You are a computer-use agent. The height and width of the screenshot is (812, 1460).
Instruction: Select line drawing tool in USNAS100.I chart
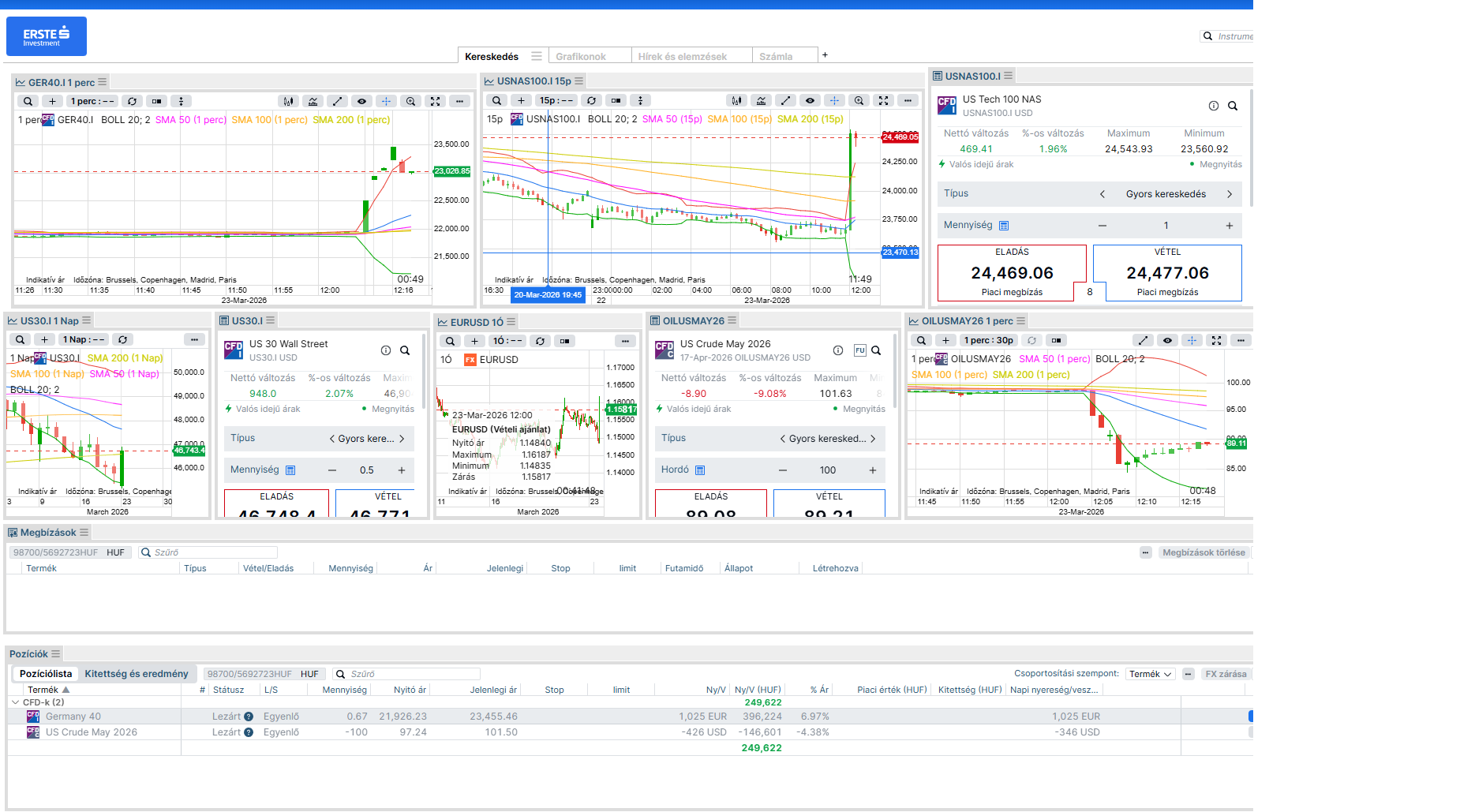click(x=785, y=100)
